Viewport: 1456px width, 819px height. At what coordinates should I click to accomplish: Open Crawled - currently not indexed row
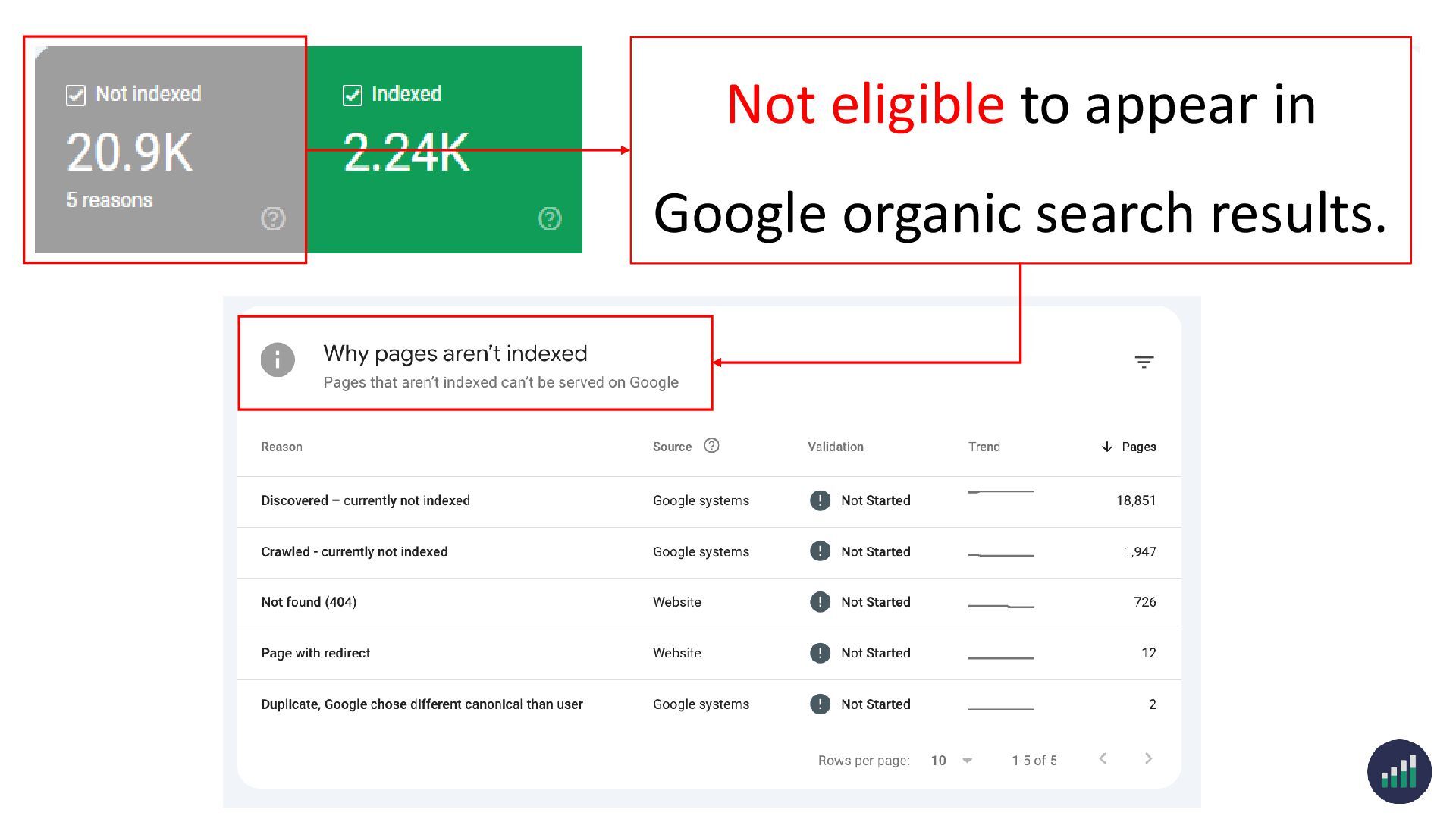[354, 551]
